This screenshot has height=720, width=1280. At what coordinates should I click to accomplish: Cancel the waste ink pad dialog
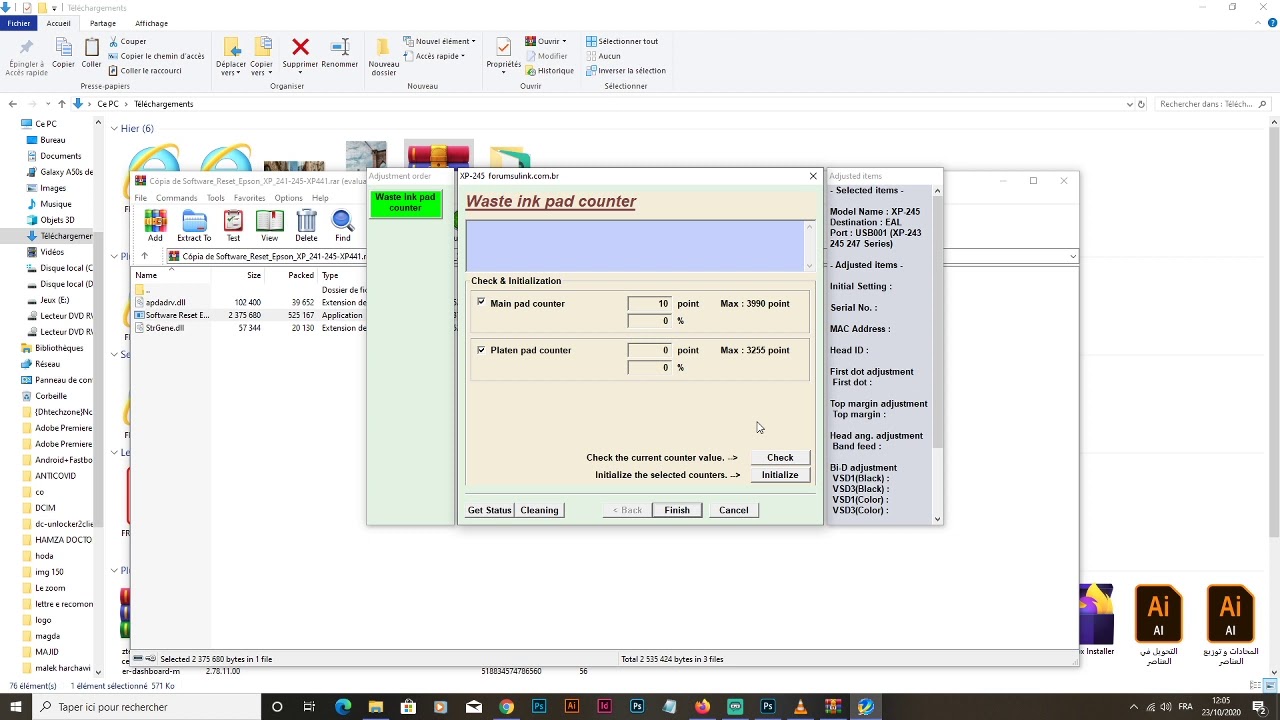(733, 510)
